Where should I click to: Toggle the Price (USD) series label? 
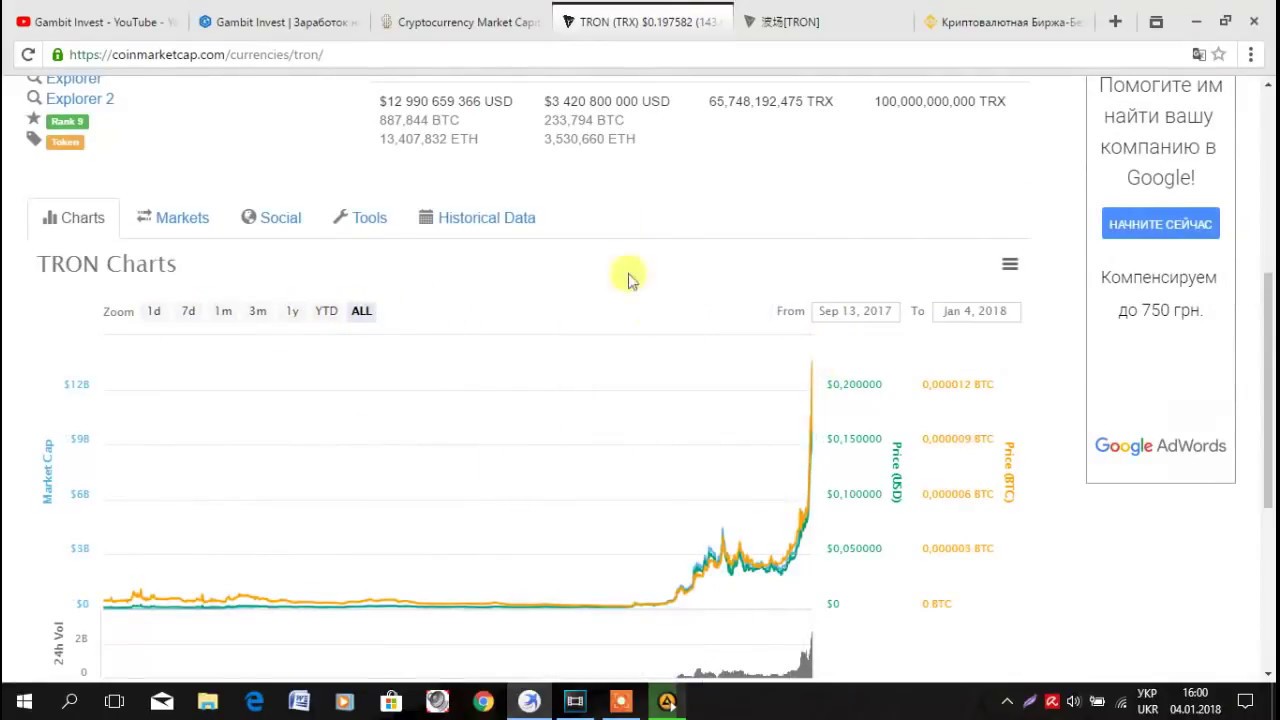click(x=897, y=471)
